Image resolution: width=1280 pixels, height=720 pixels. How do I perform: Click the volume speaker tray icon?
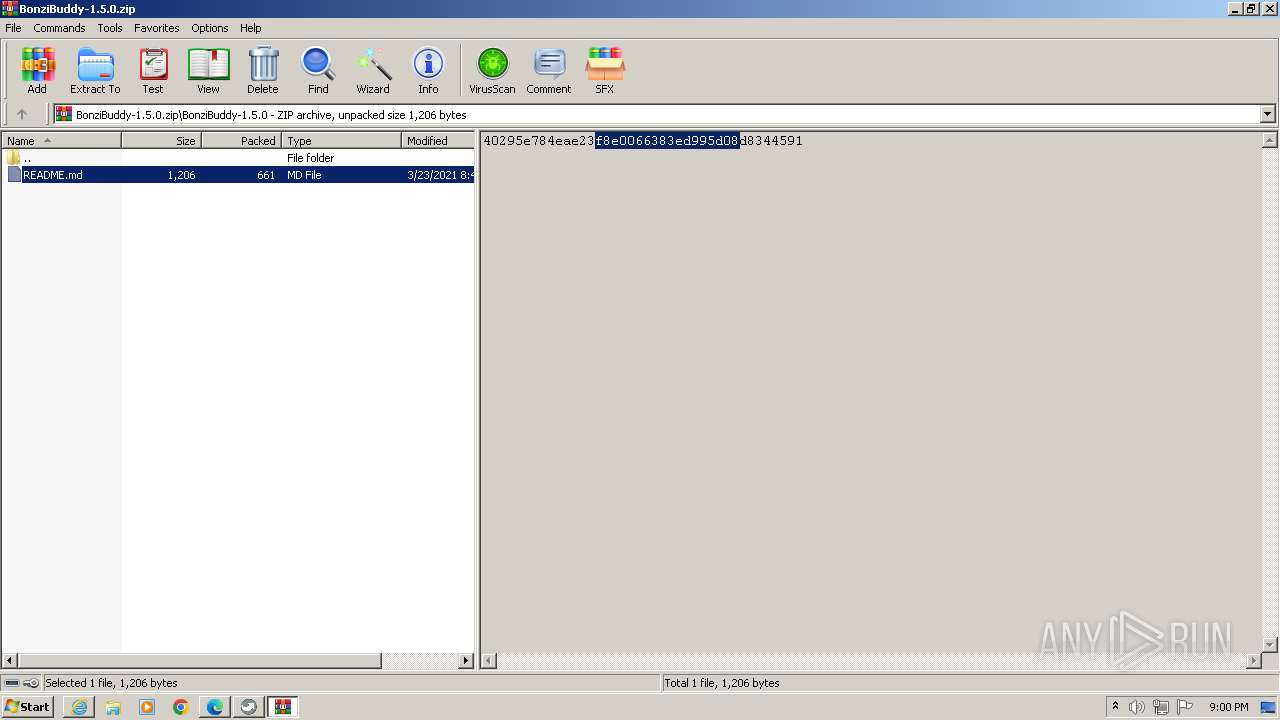[1137, 707]
